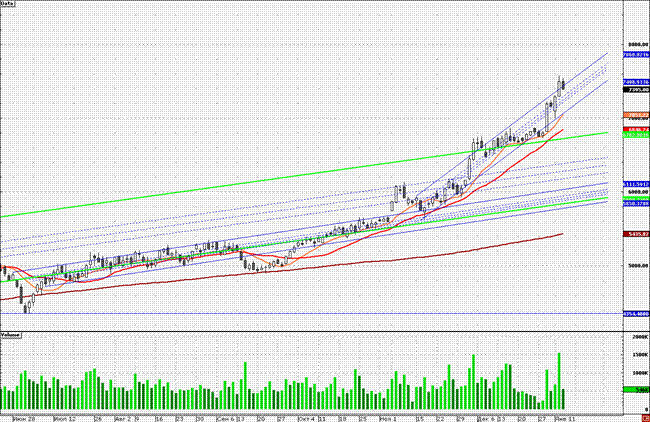The height and width of the screenshot is (422, 650).
Task: Select the 2000K volume axis label
Action: (640, 337)
